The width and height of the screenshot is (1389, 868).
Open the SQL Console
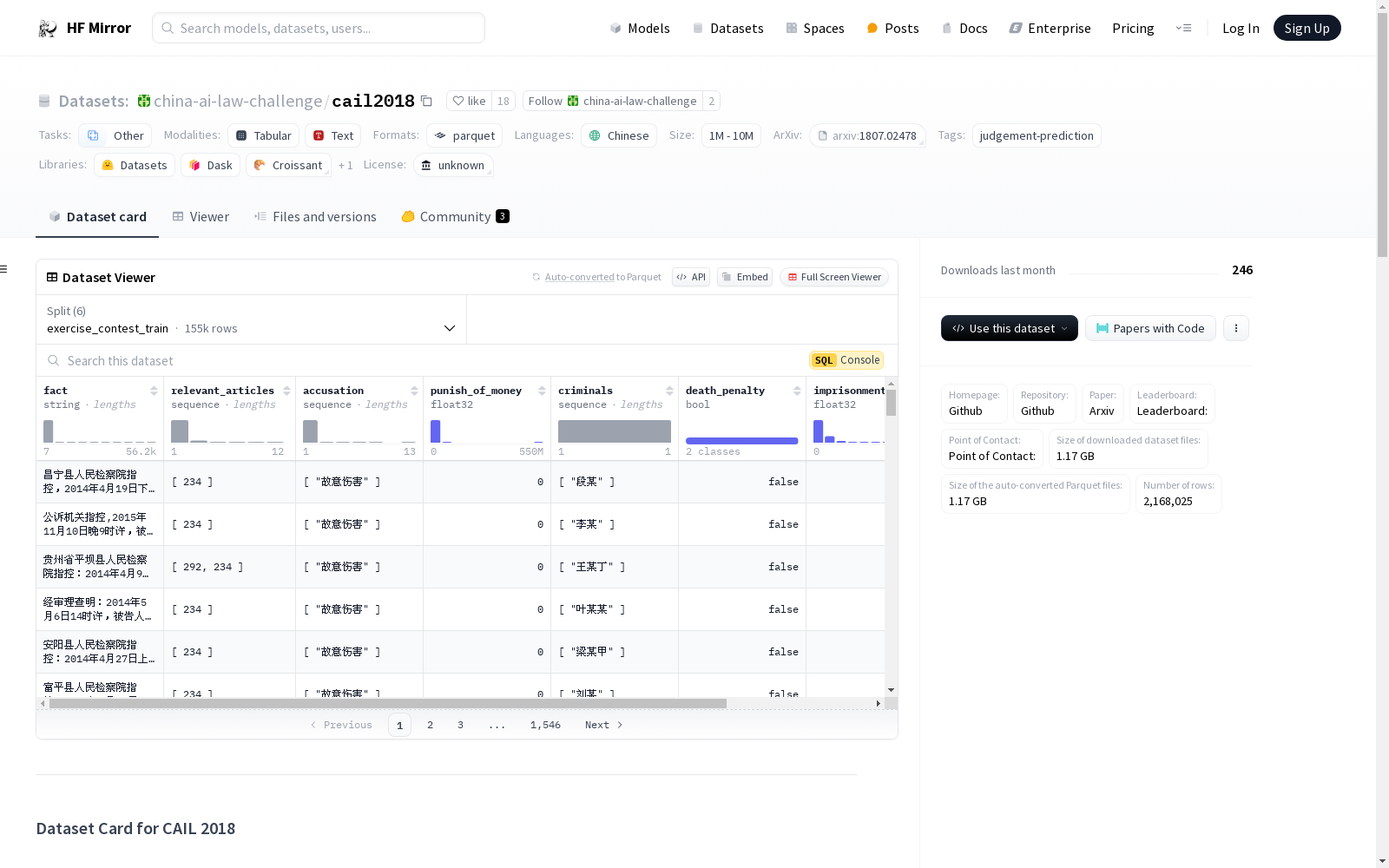[846, 360]
